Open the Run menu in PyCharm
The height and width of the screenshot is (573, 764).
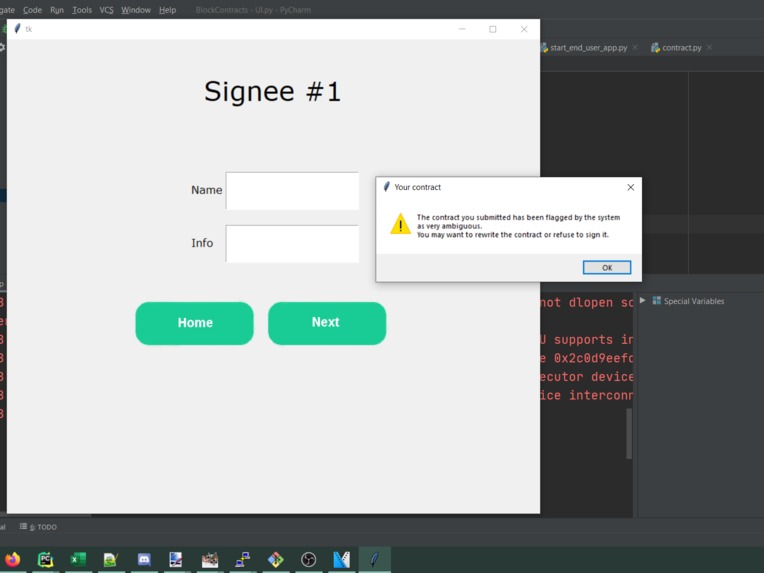[x=57, y=10]
